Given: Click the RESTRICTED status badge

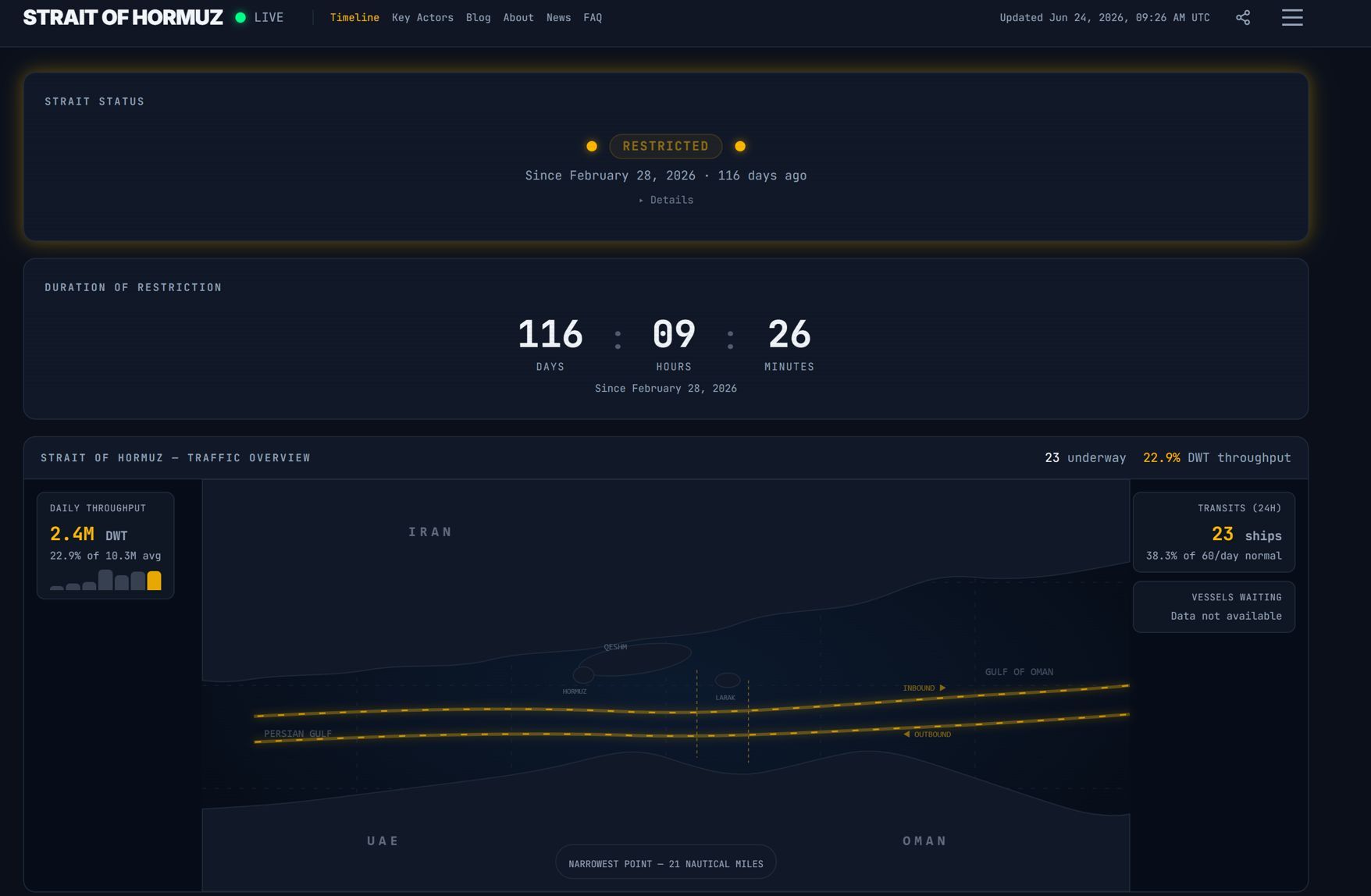Looking at the screenshot, I should [x=665, y=146].
